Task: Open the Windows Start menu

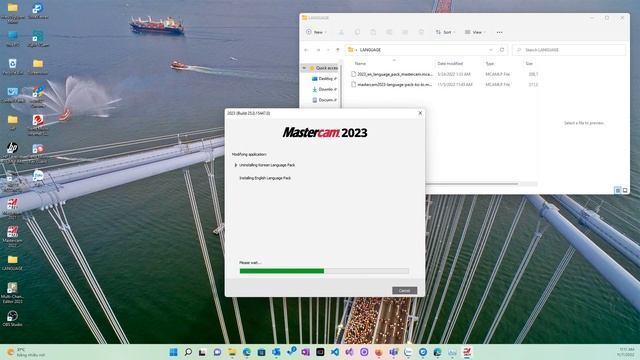Action: pyautogui.click(x=173, y=352)
